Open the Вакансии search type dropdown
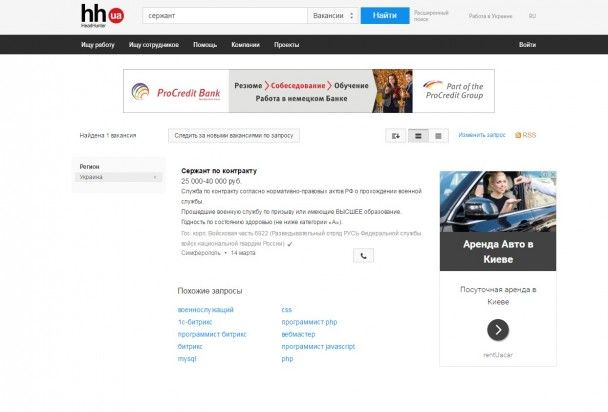Viewport: 608px width, 412px height. pyautogui.click(x=333, y=16)
